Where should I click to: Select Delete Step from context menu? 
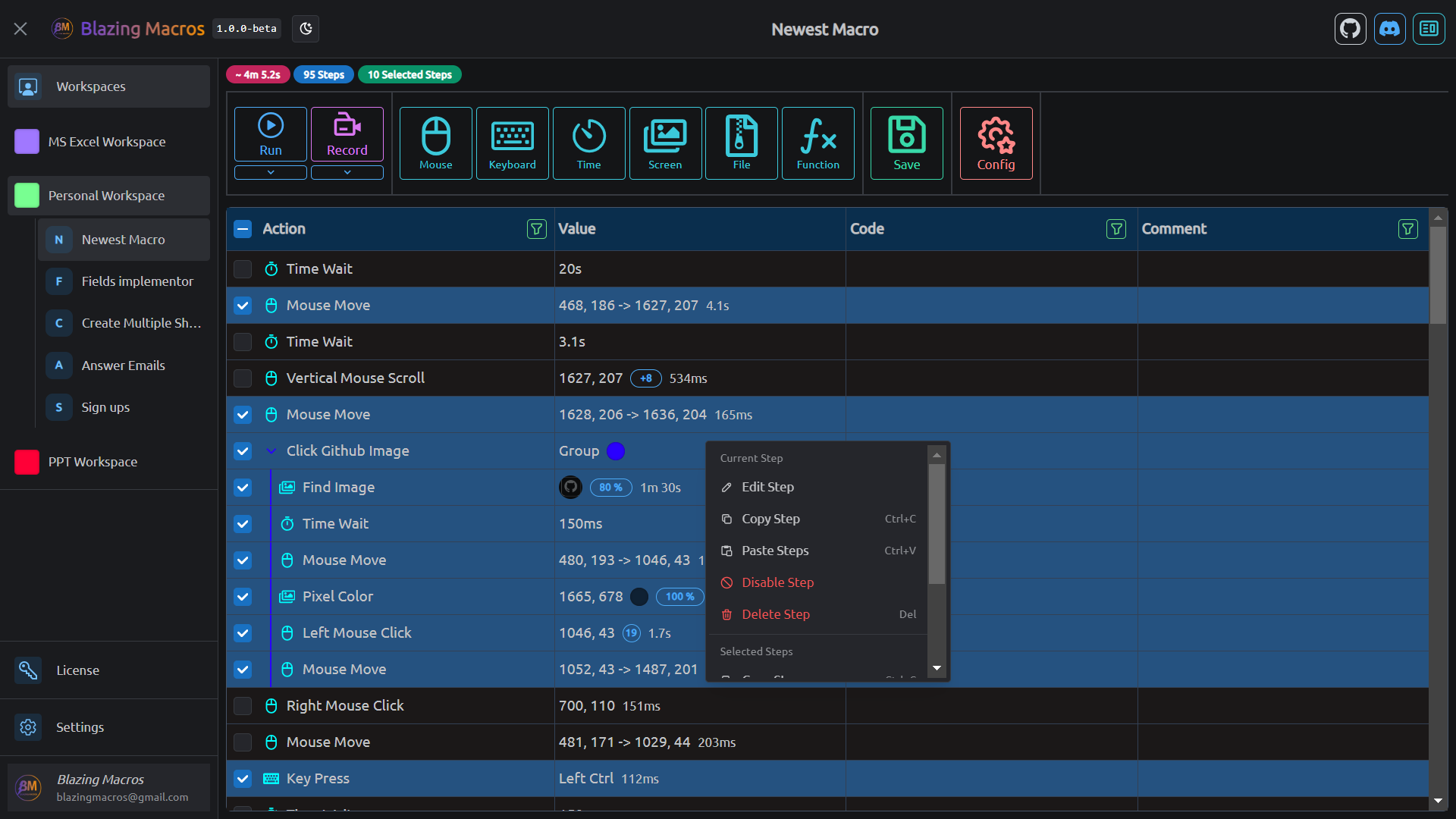[x=775, y=614]
